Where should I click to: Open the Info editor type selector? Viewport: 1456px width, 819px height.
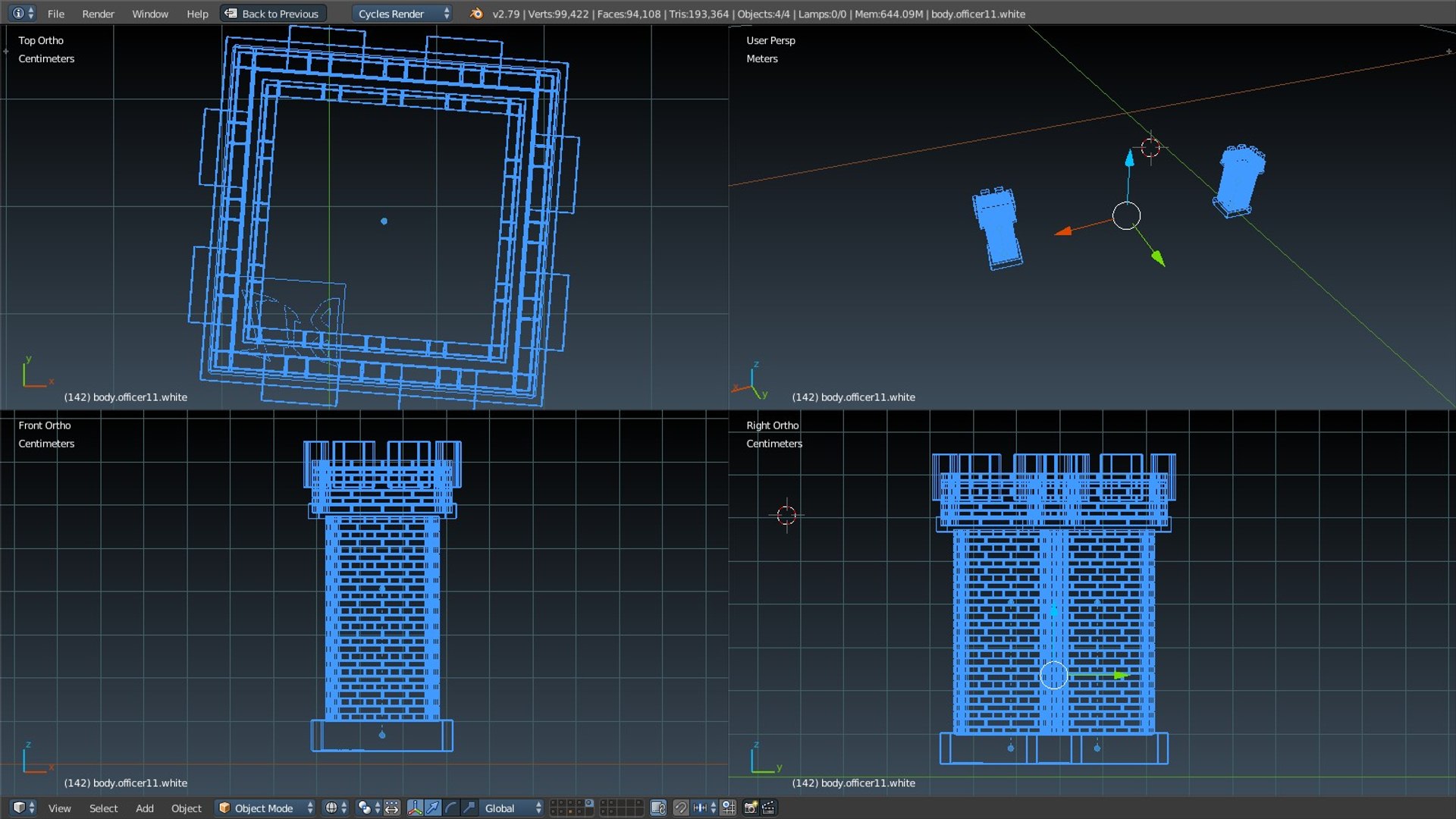tap(22, 14)
